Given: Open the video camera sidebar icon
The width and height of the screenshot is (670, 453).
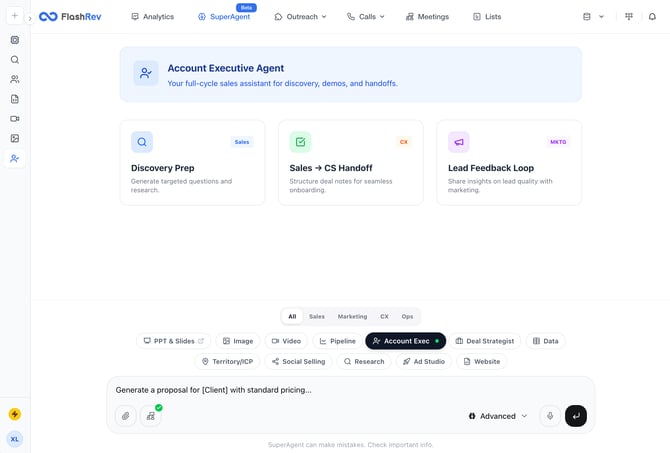Looking at the screenshot, I should pos(15,119).
